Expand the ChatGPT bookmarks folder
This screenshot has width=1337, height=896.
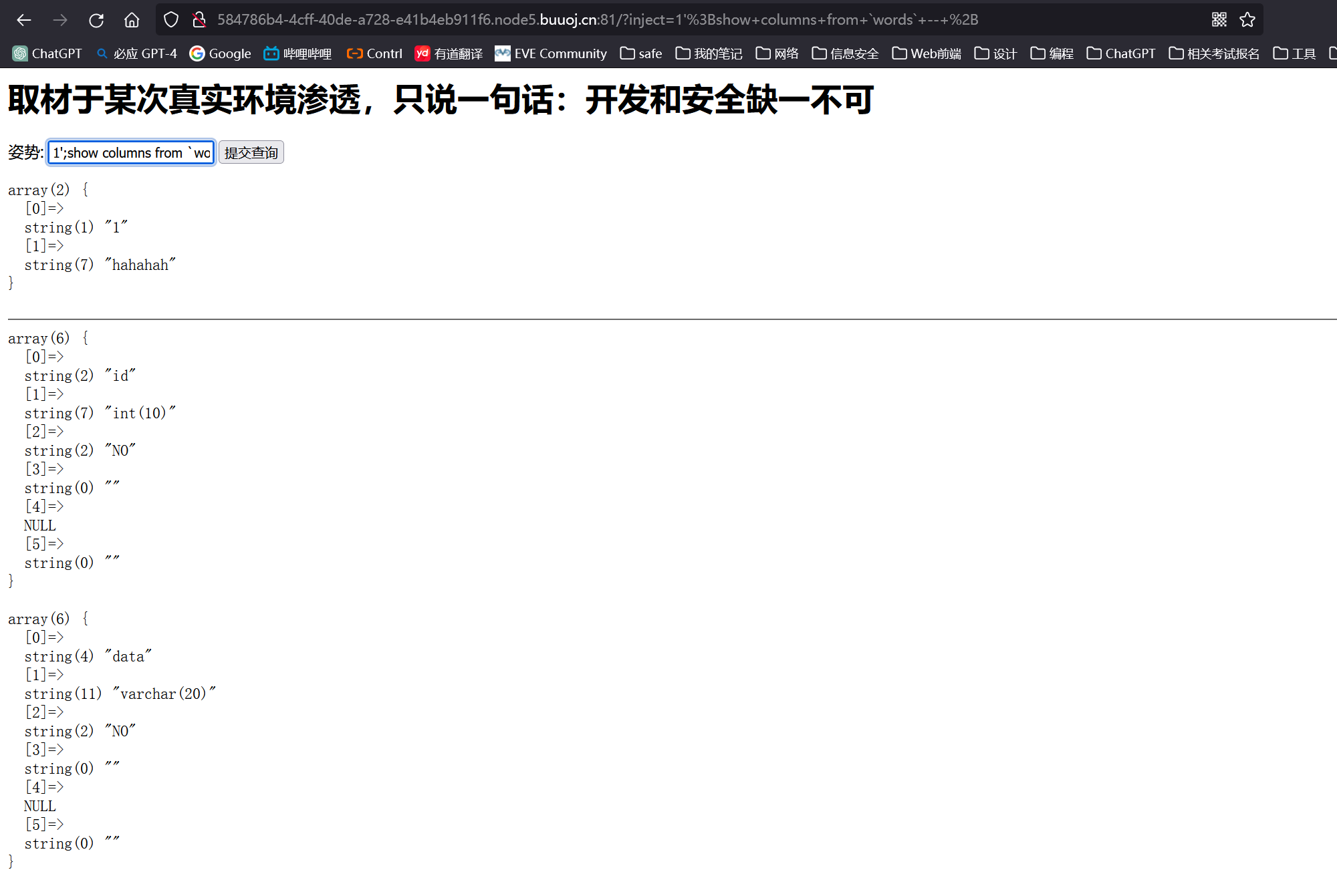(x=1121, y=53)
